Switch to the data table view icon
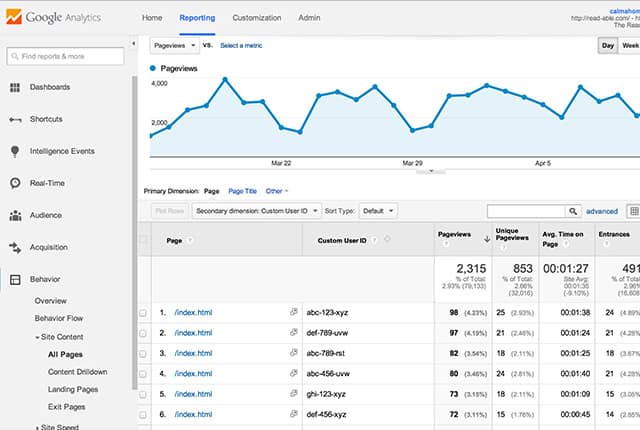The height and width of the screenshot is (430, 640). pyautogui.click(x=634, y=211)
